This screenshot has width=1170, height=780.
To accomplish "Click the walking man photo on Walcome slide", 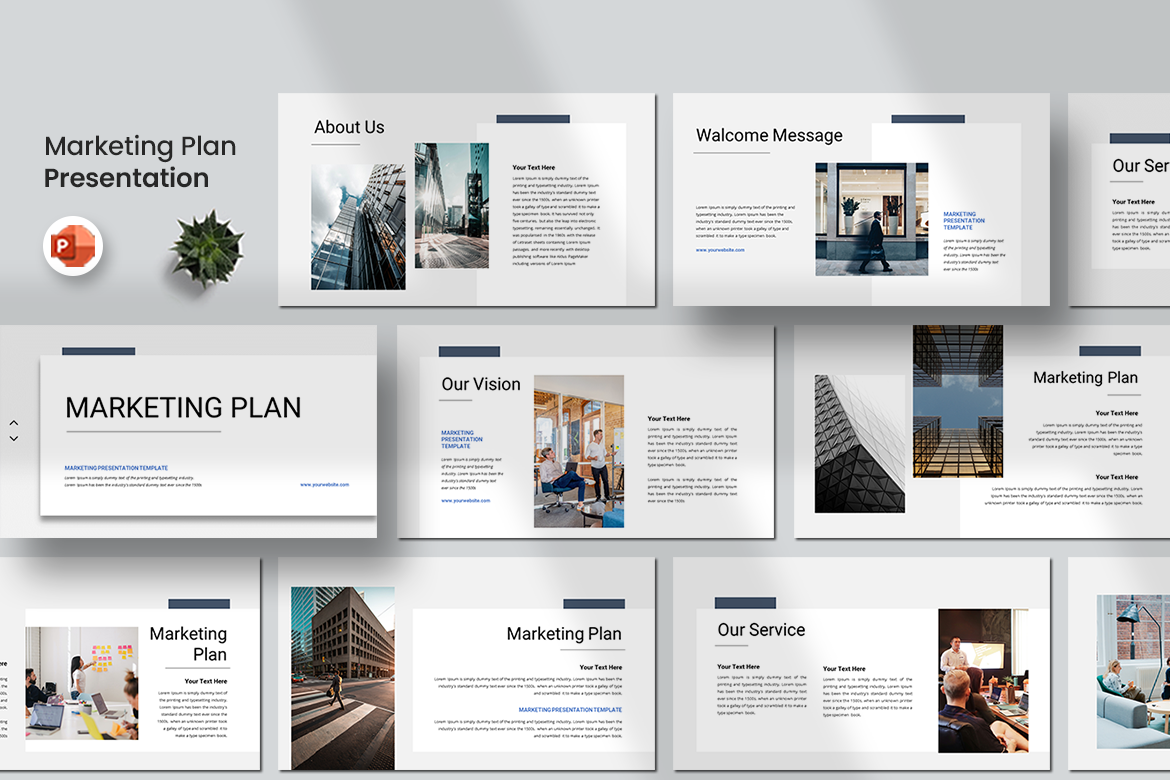I will 872,219.
